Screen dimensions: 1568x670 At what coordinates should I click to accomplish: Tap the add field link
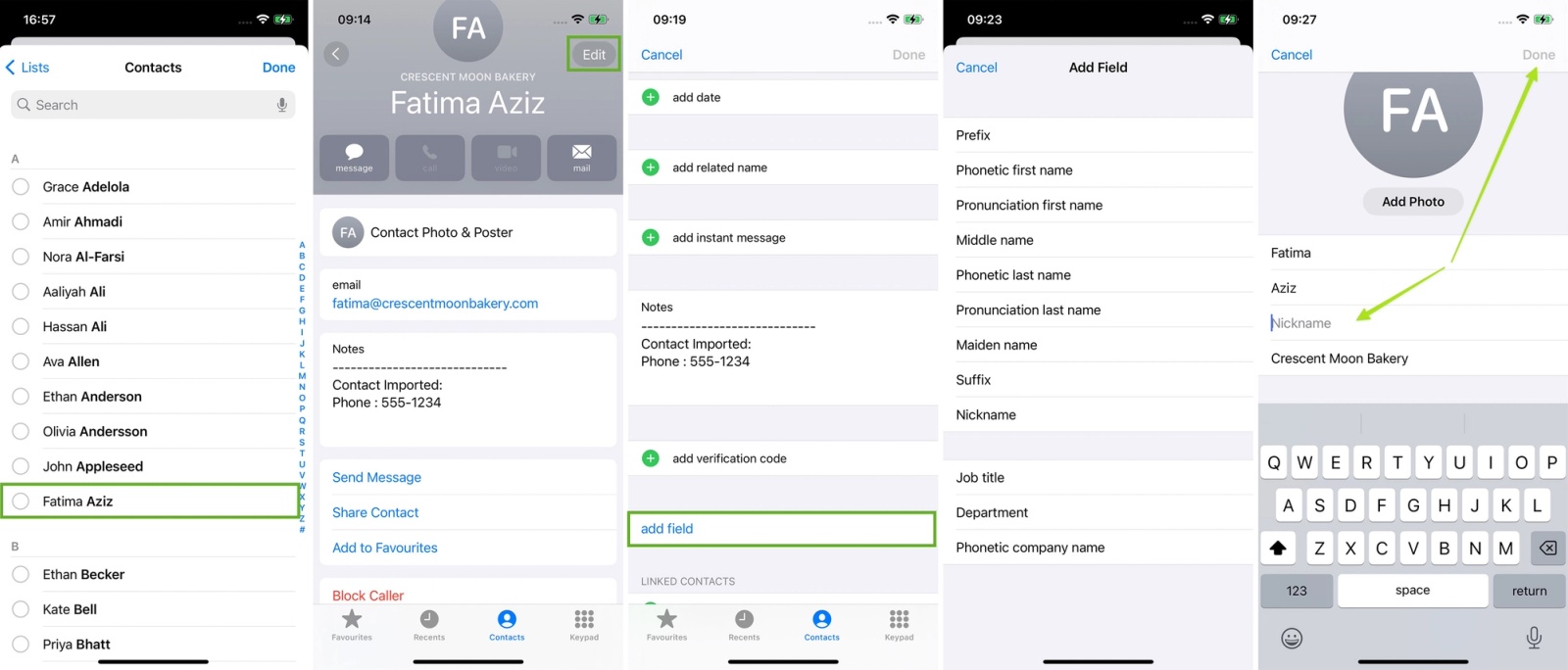(666, 529)
